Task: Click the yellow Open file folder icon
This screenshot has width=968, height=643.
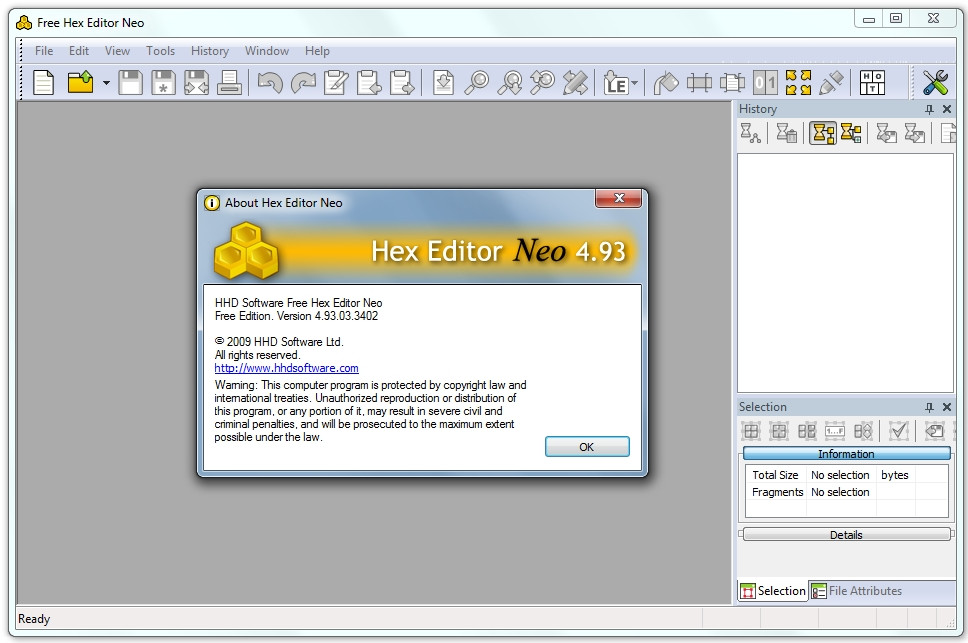Action: pyautogui.click(x=80, y=83)
